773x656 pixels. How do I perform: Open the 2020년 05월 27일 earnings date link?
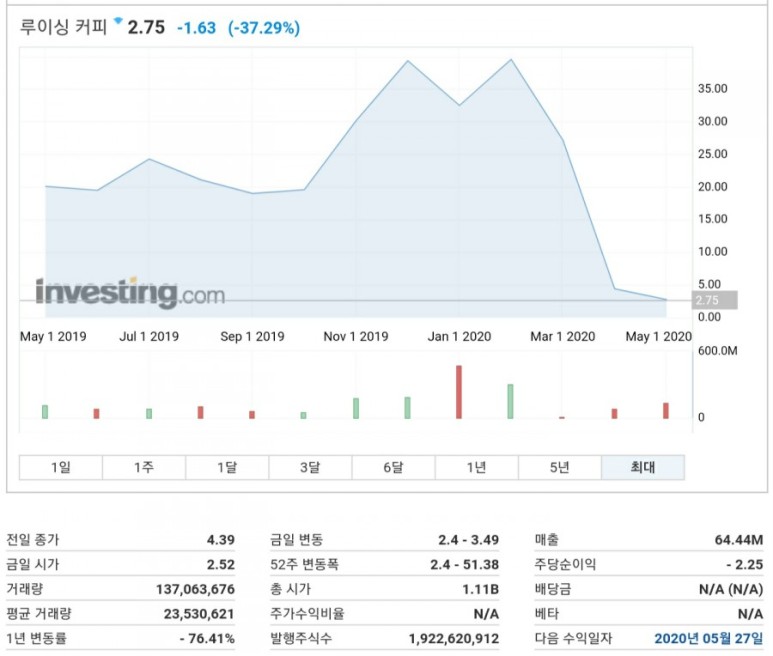coord(708,638)
